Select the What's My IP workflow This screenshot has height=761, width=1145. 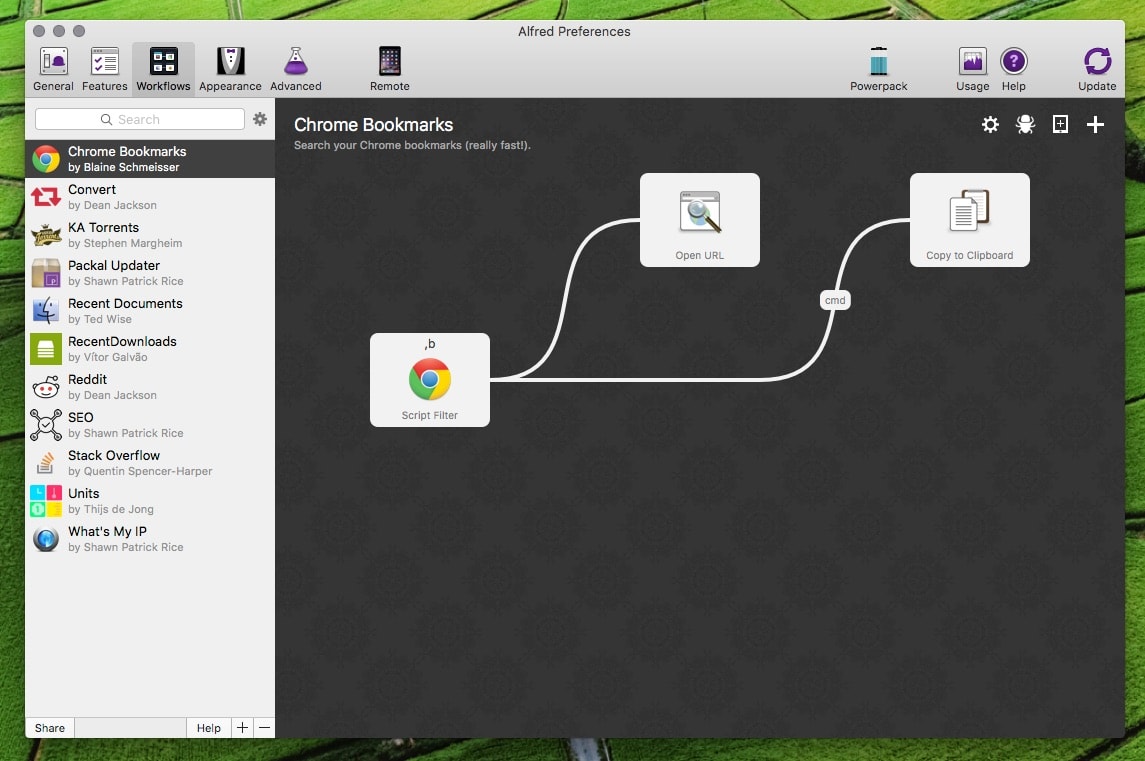(x=150, y=538)
